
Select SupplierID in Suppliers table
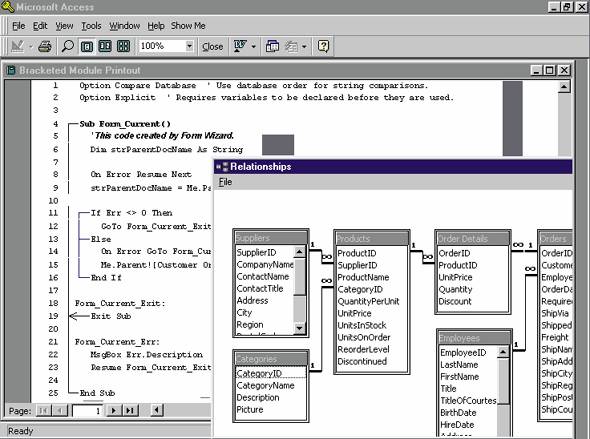point(257,253)
